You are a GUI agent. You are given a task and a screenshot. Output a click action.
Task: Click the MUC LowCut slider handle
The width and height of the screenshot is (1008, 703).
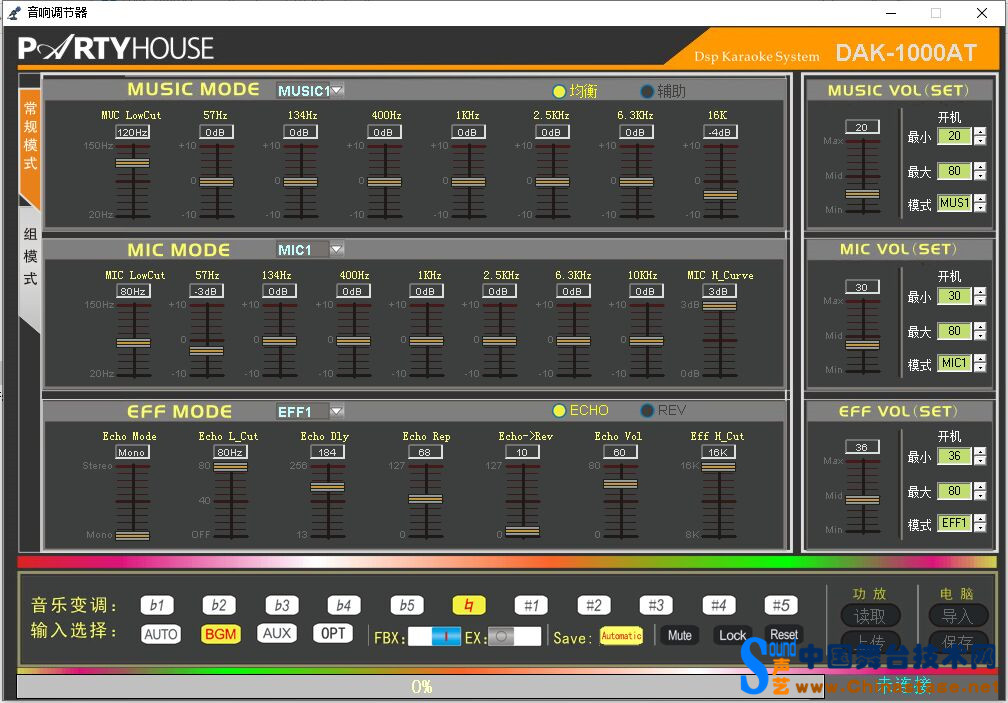(x=132, y=163)
